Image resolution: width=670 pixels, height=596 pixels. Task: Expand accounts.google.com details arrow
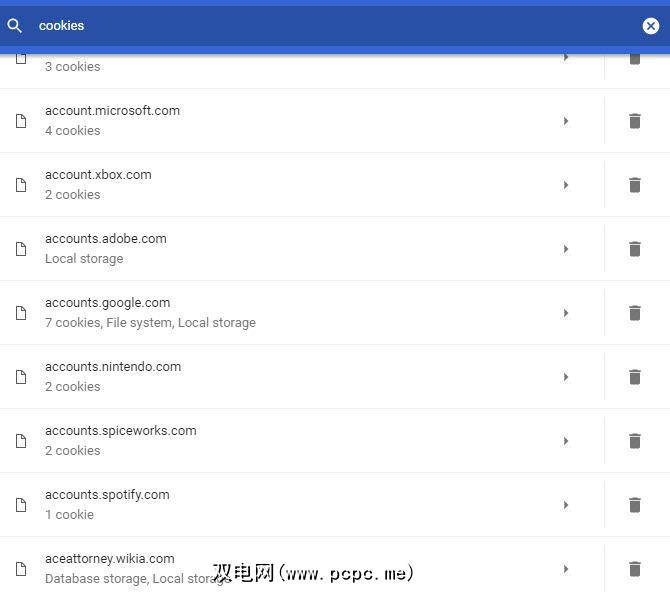point(566,313)
